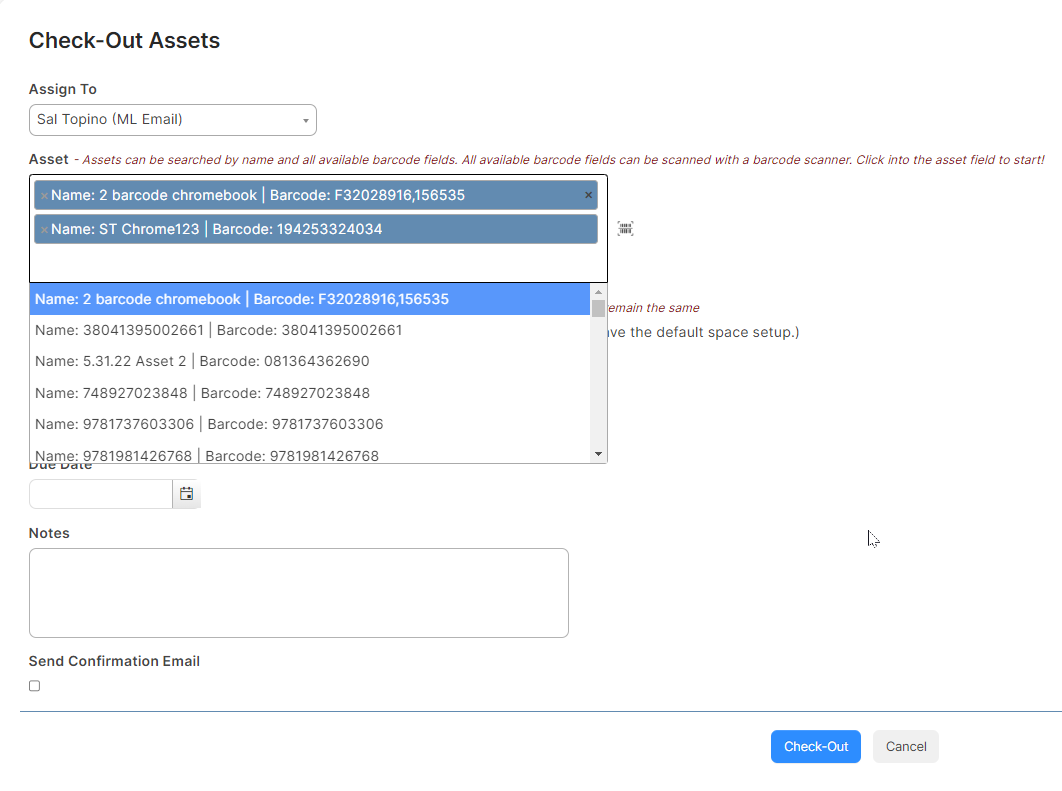The image size is (1062, 791).
Task: Click the up arrow on the asset list scrollbar
Action: (600, 291)
